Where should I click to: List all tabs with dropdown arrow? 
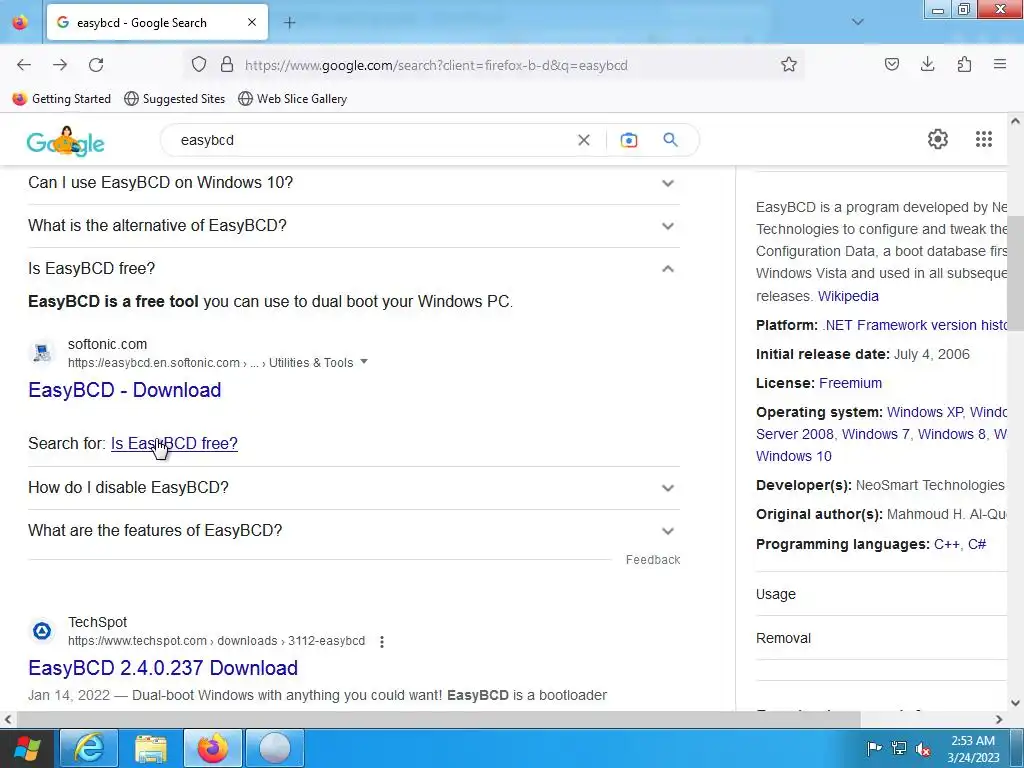(x=858, y=22)
